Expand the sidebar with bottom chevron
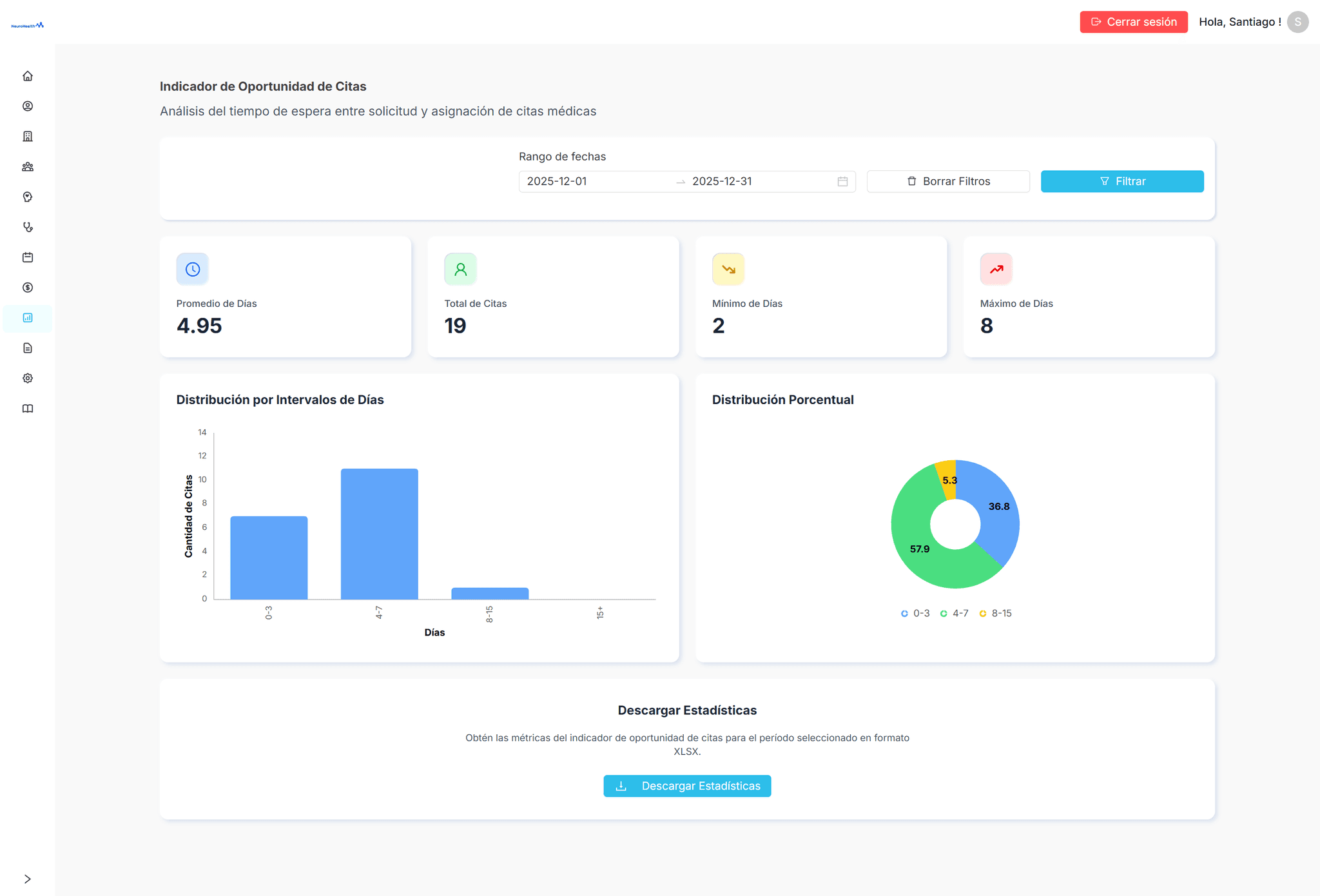This screenshot has width=1320, height=896. 28,879
